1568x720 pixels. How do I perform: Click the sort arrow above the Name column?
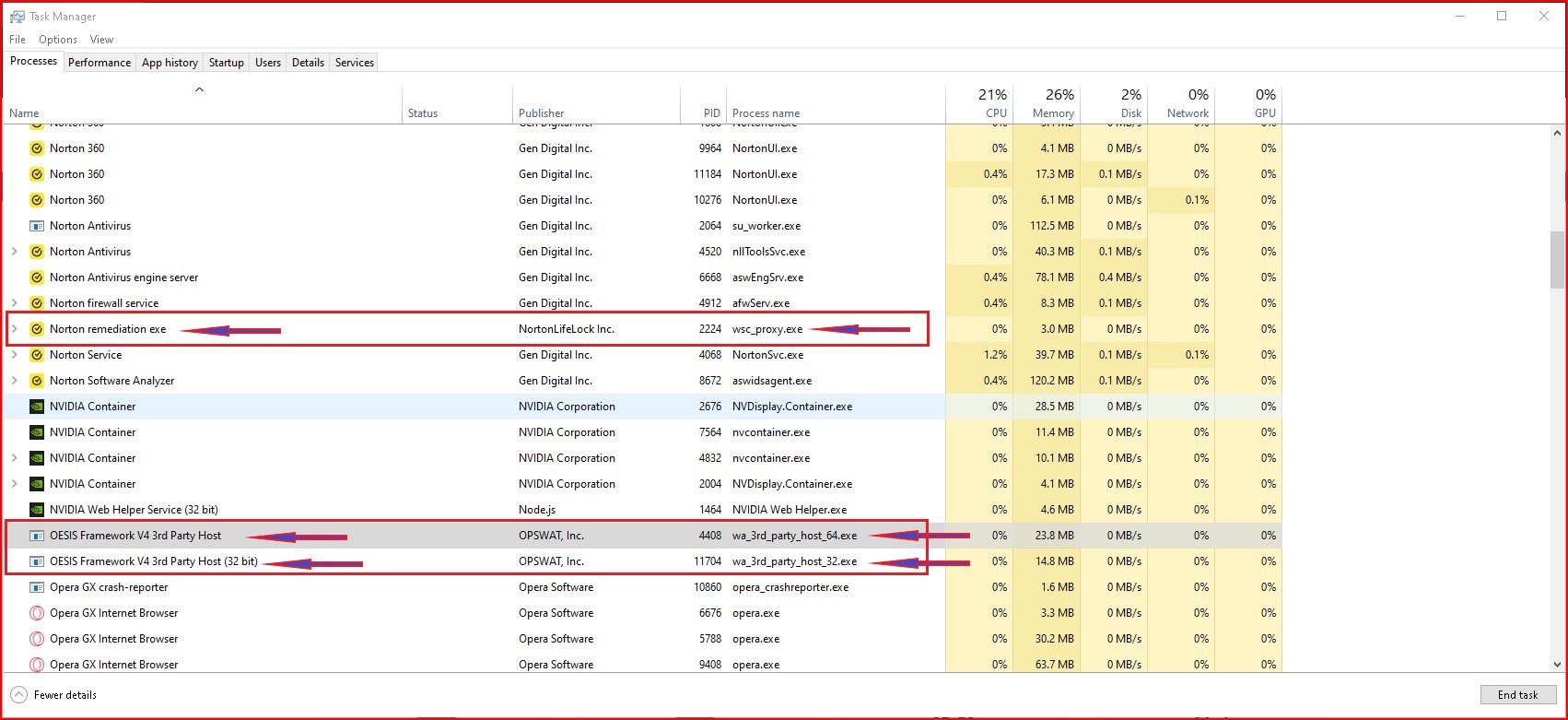coord(199,90)
